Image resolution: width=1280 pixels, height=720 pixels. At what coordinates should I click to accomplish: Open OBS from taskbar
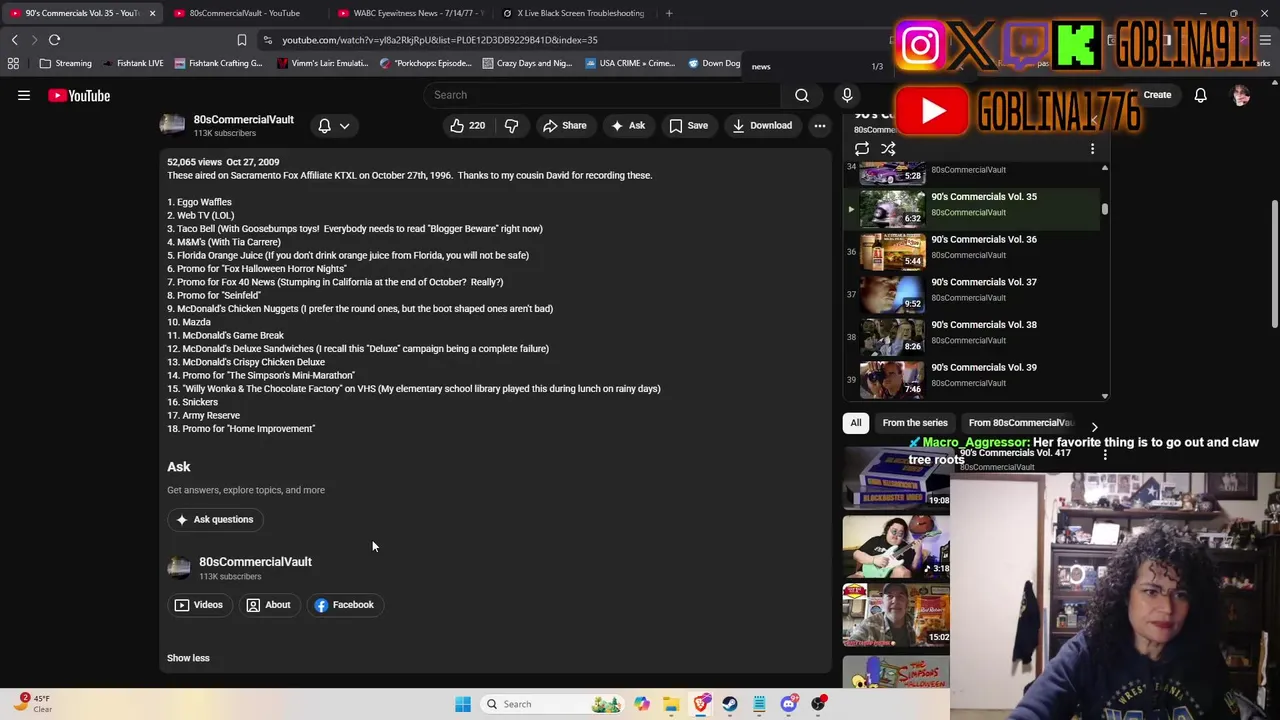(x=818, y=704)
